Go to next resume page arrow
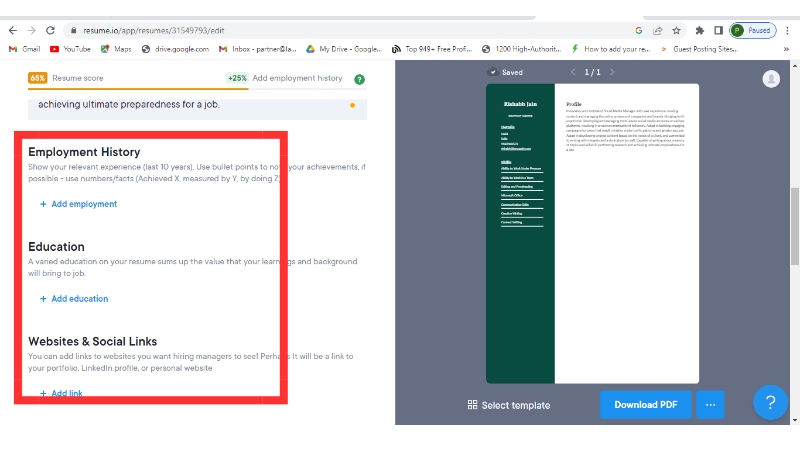Image resolution: width=800 pixels, height=449 pixels. pyautogui.click(x=613, y=72)
